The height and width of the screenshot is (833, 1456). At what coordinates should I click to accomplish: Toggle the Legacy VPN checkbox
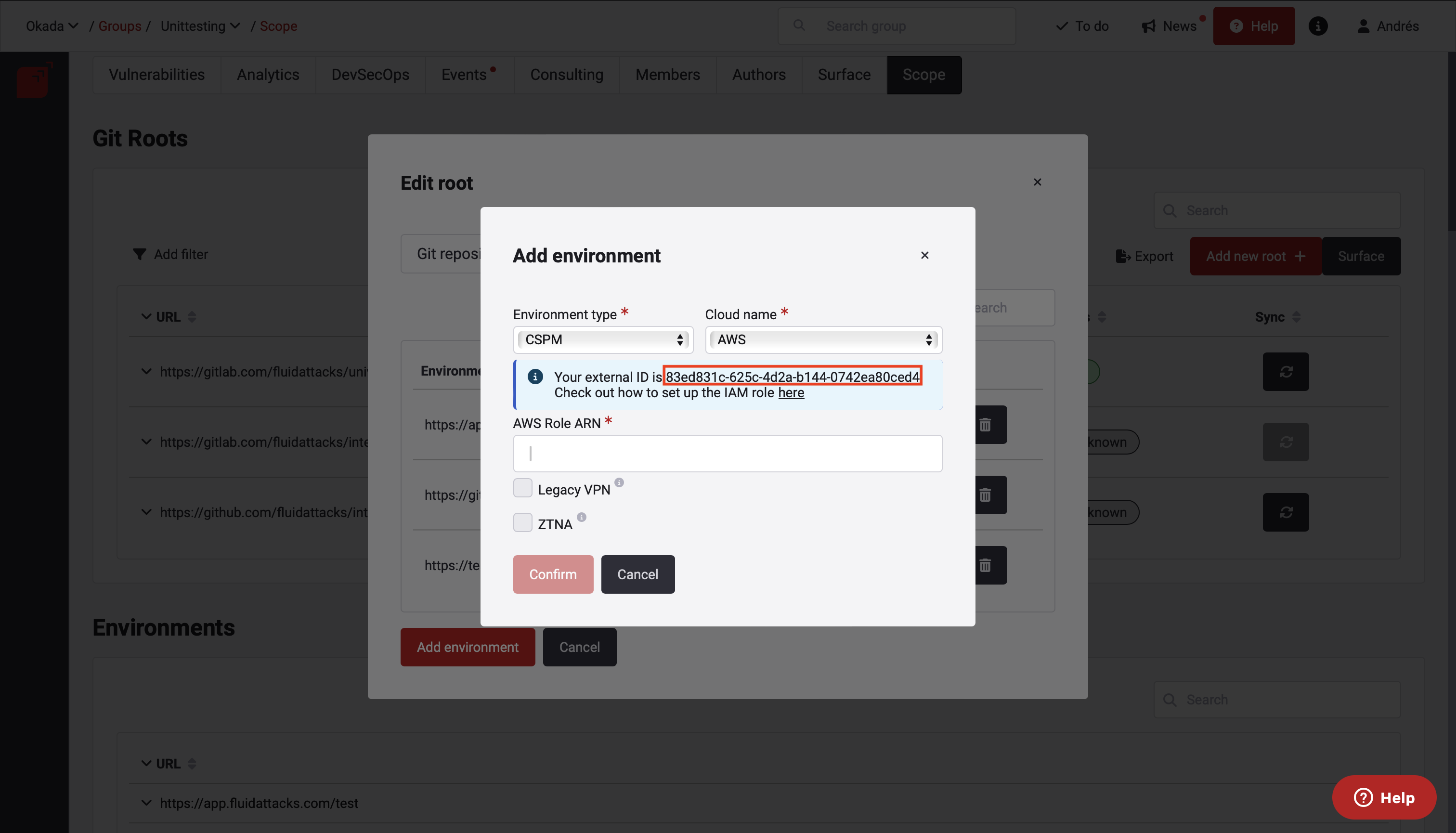(522, 490)
